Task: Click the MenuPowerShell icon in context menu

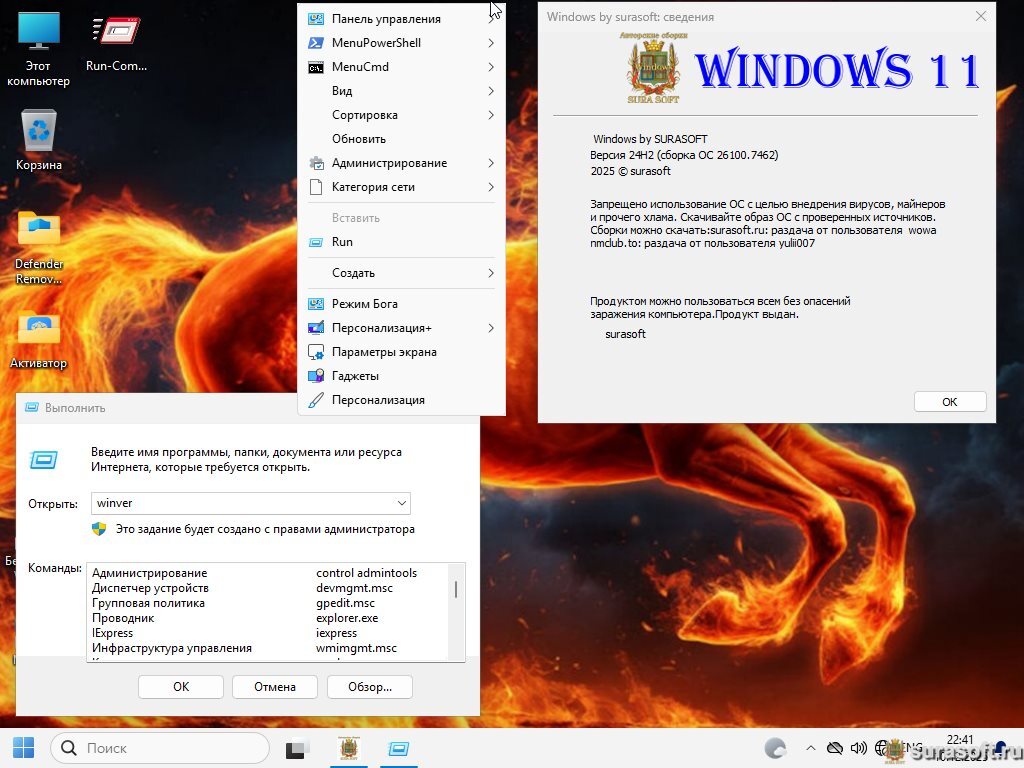Action: pyautogui.click(x=315, y=43)
